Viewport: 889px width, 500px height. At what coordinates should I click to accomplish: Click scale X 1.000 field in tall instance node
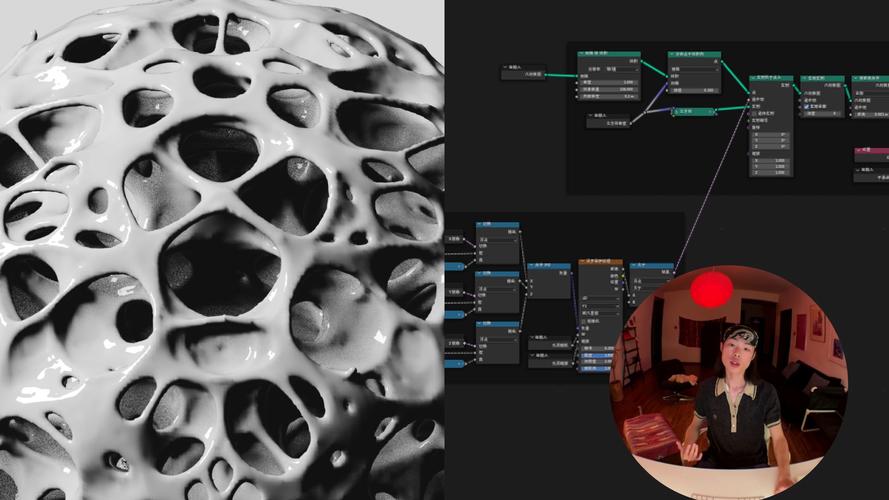click(x=771, y=160)
